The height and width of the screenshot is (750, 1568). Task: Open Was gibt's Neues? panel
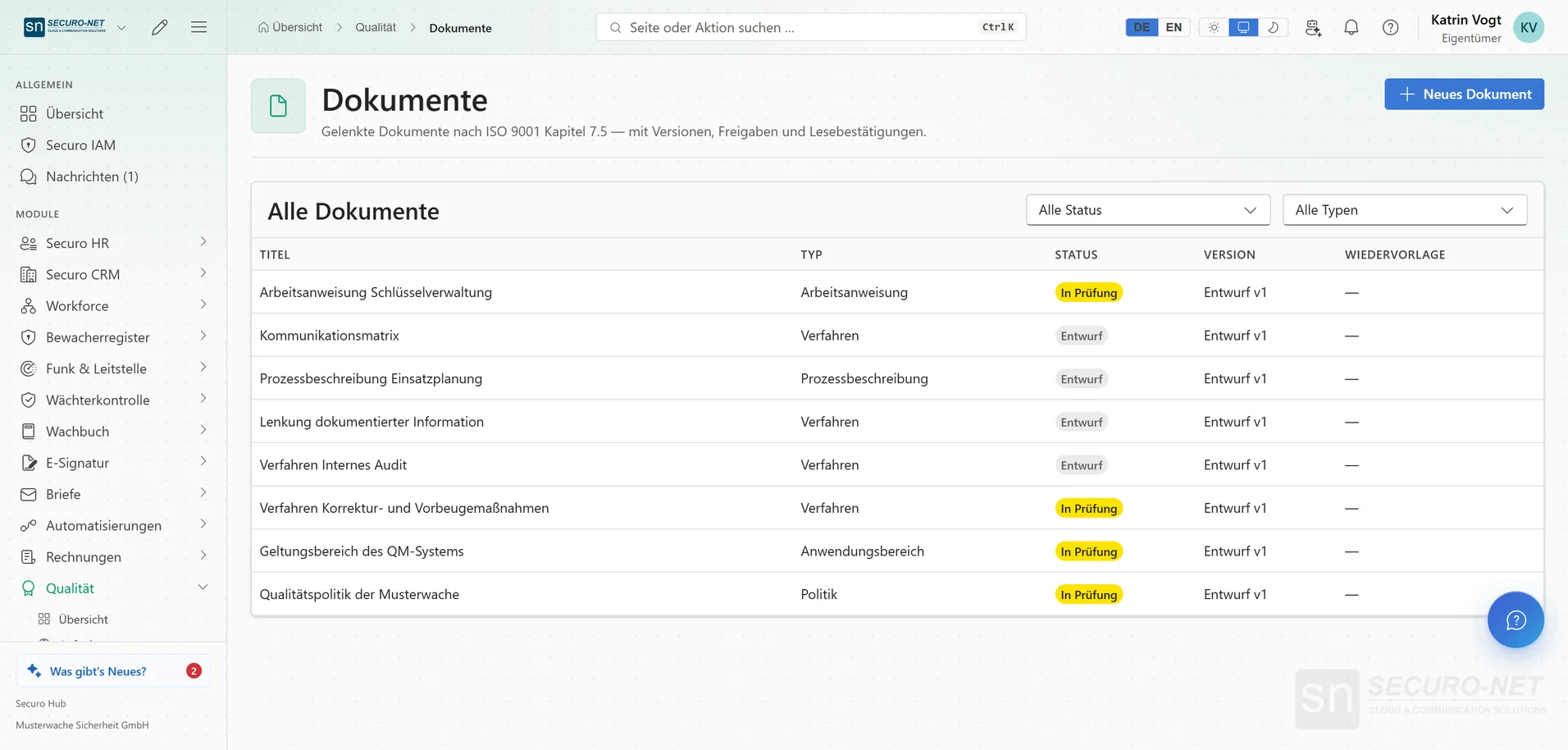coord(113,671)
